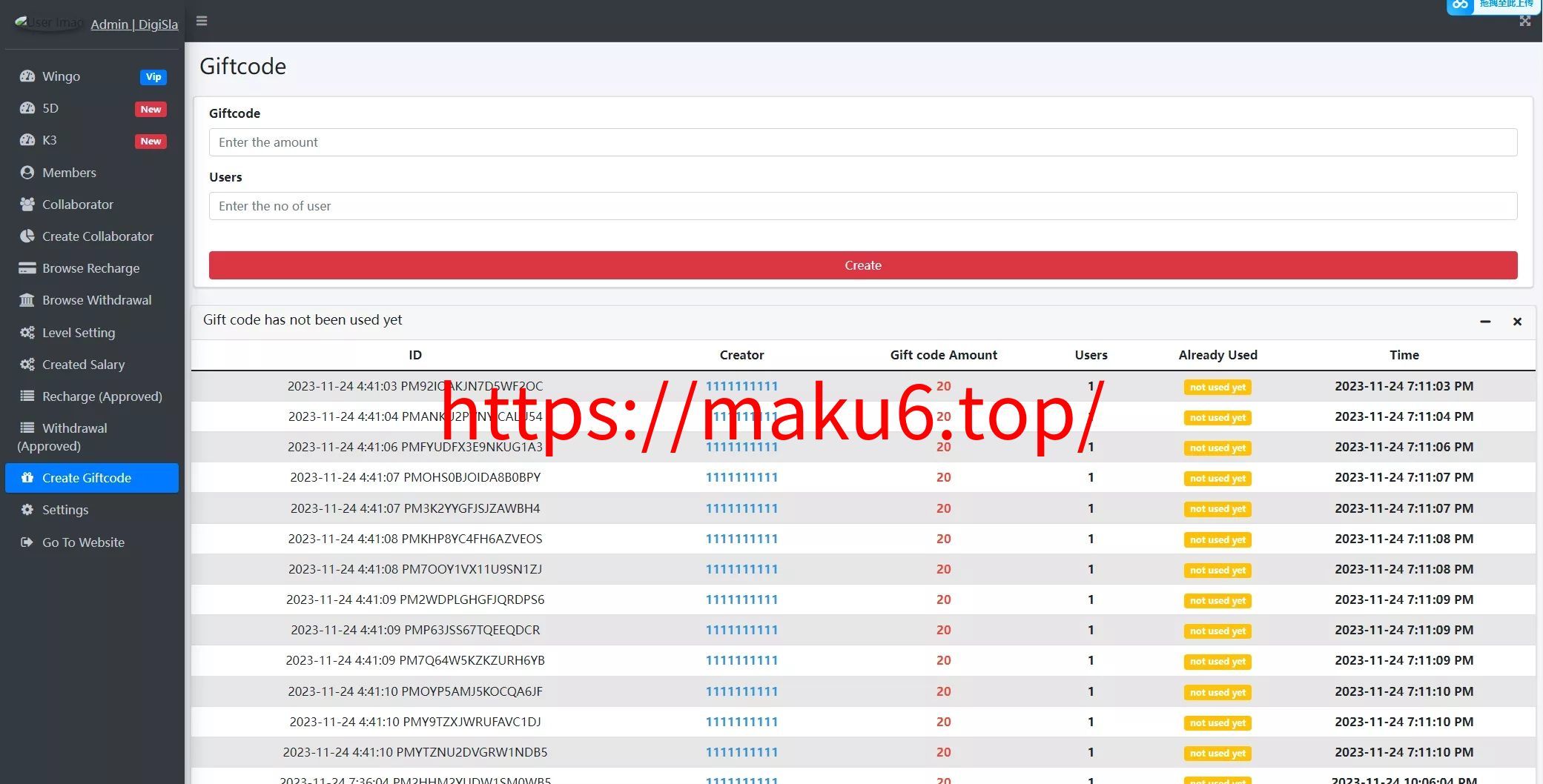Select ID cell PMY9TZXJWRUFAVC1DJ
The width and height of the screenshot is (1543, 784).
[415, 722]
